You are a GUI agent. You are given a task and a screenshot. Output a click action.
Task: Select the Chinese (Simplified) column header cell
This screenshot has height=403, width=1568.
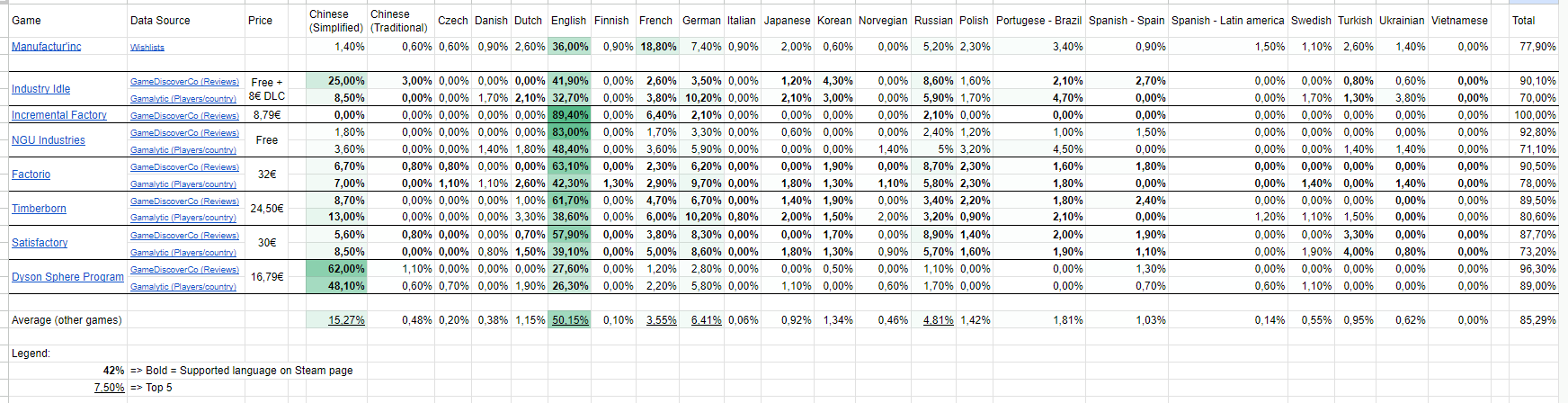click(x=336, y=21)
